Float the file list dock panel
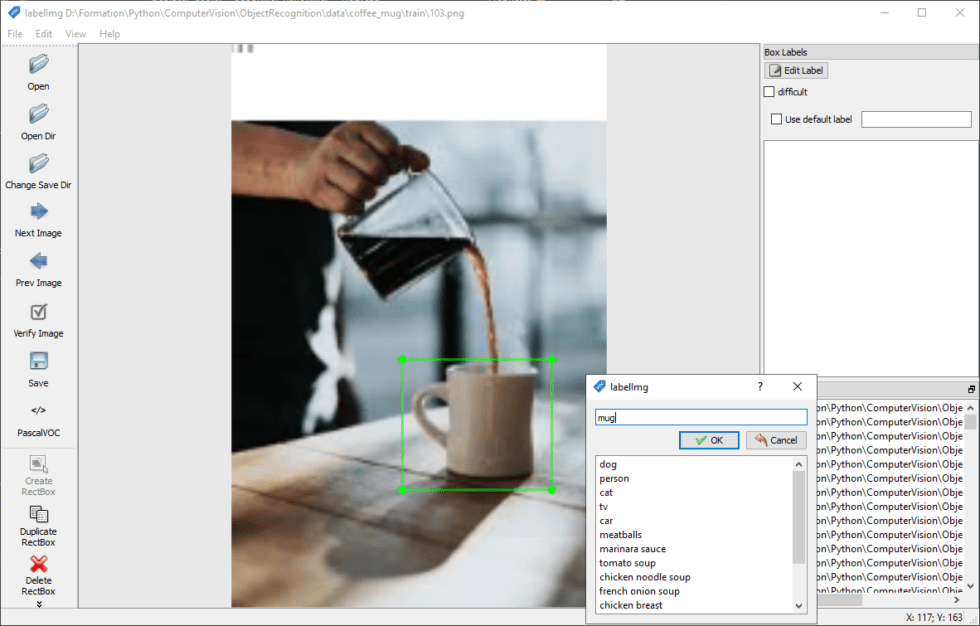This screenshot has height=626, width=980. pos(970,389)
